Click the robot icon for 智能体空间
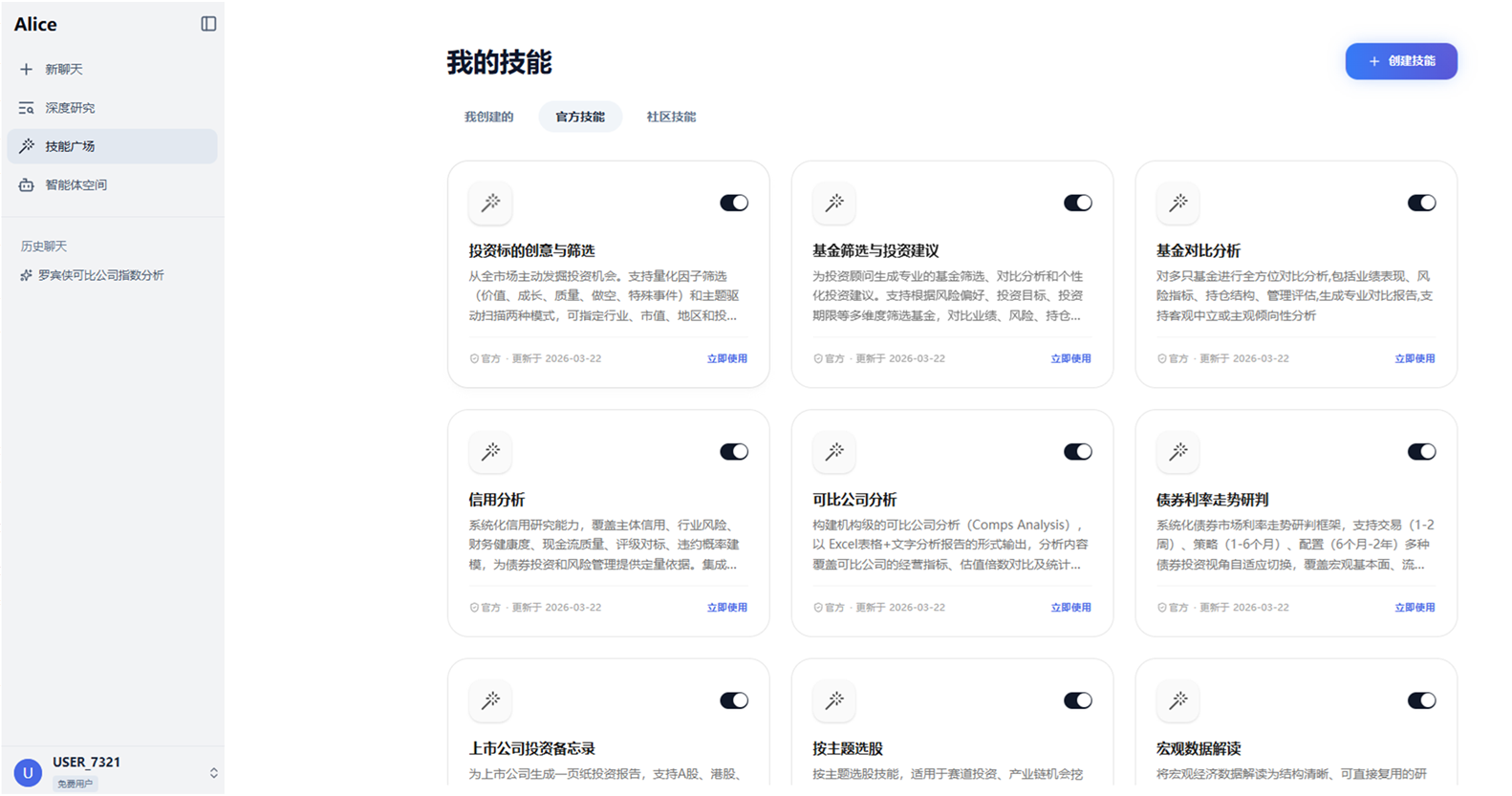 (26, 185)
